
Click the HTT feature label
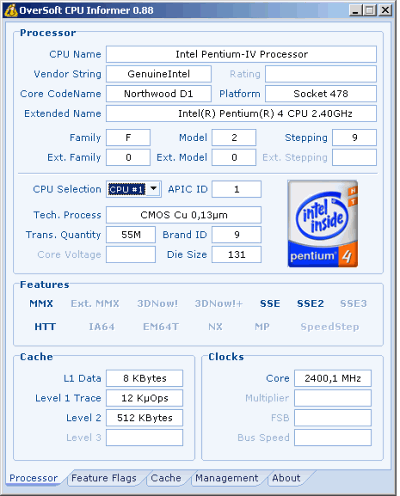click(45, 327)
